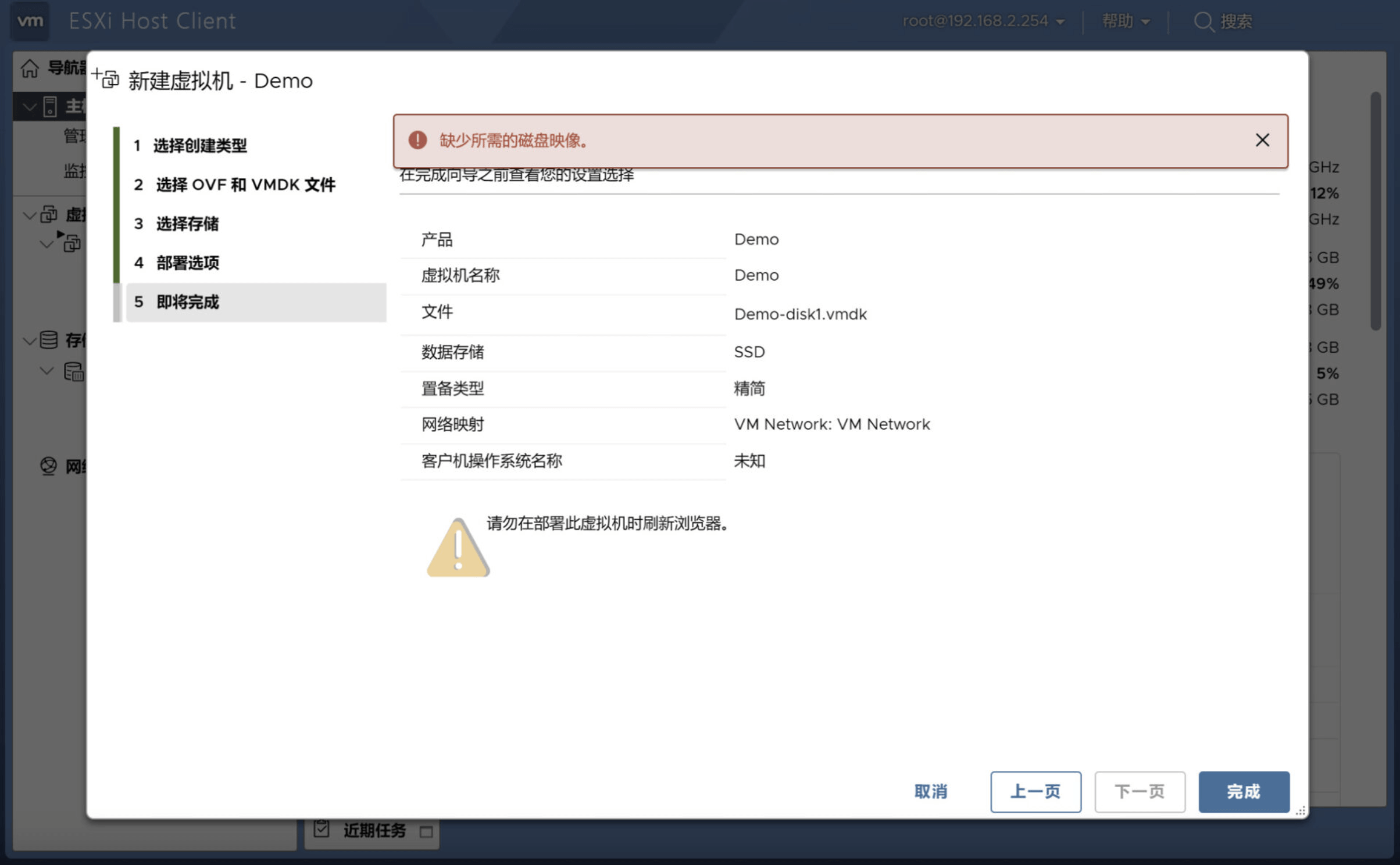Viewport: 1400px width, 865px height.
Task: Click the red alert icon in the error banner
Action: tap(417, 140)
